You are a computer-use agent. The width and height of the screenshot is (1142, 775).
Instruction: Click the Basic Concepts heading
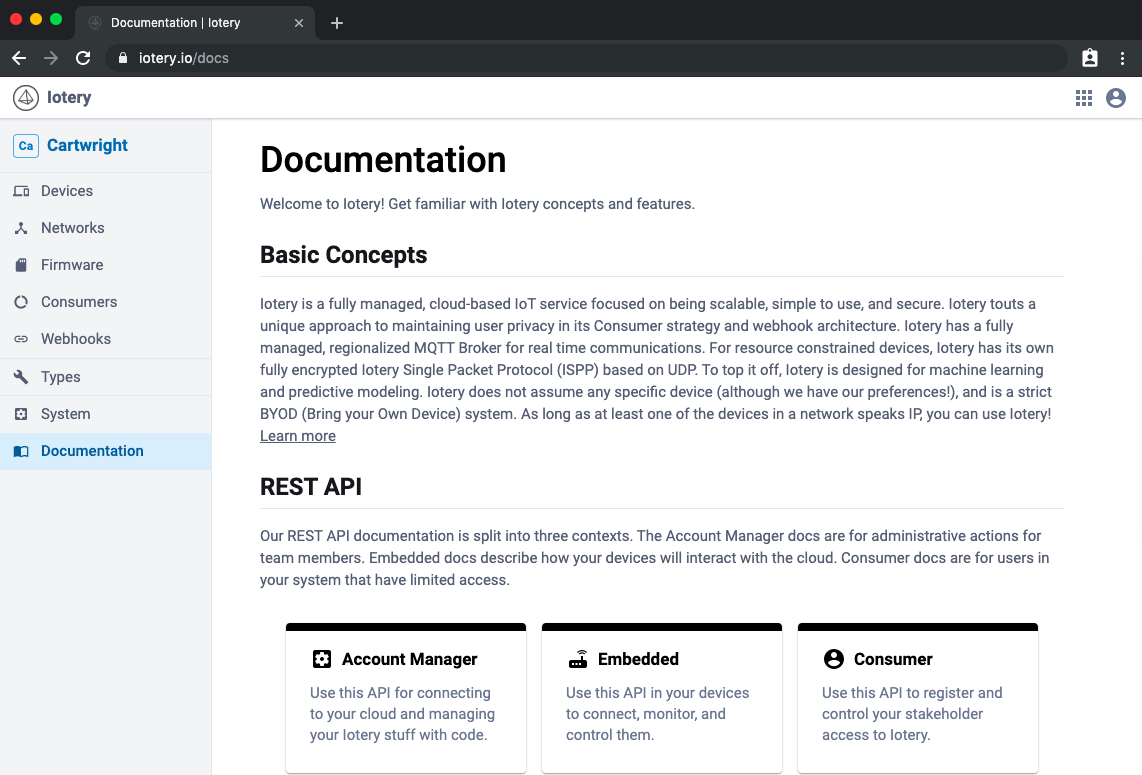(344, 255)
